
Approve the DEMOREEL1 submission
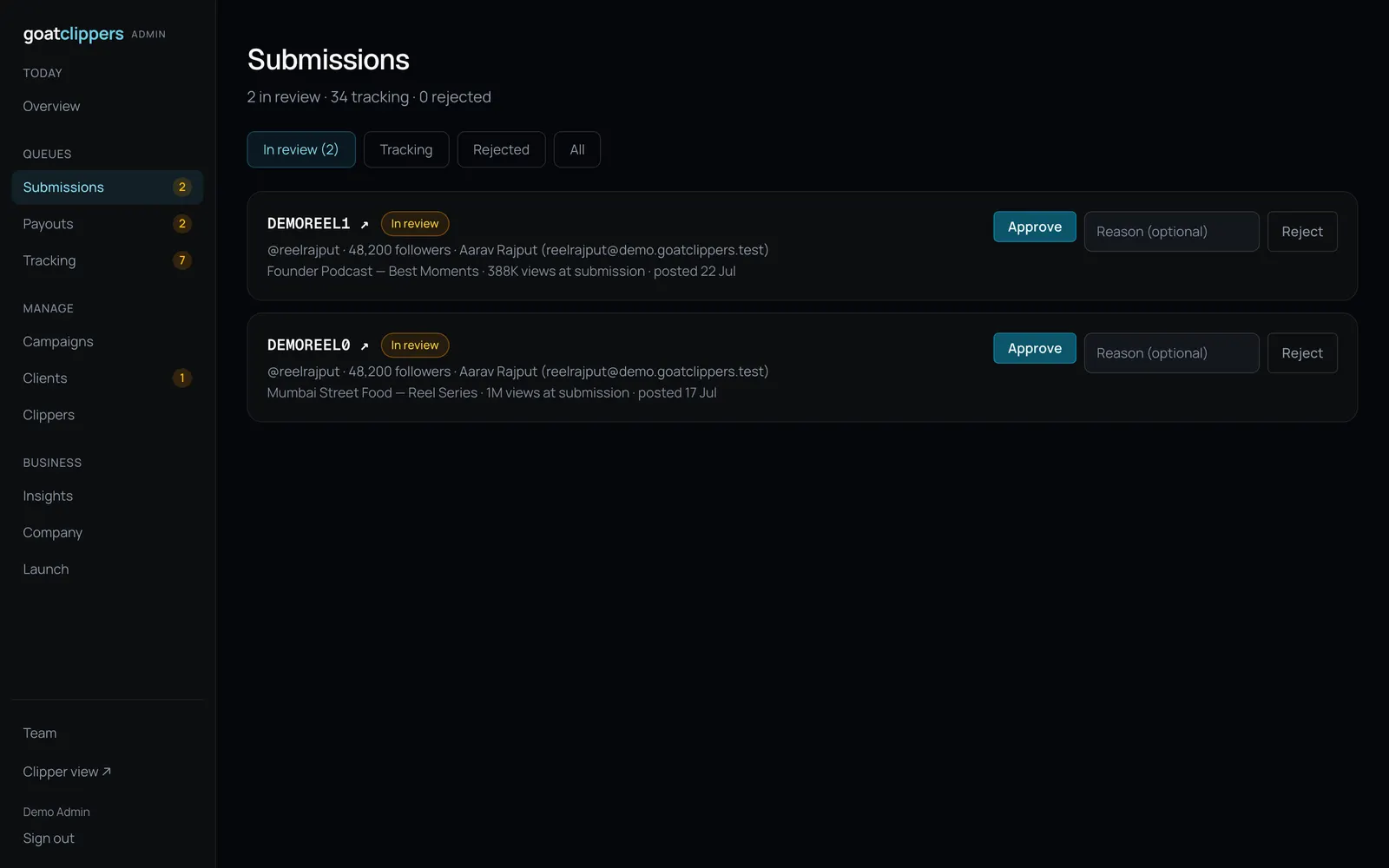pyautogui.click(x=1035, y=227)
